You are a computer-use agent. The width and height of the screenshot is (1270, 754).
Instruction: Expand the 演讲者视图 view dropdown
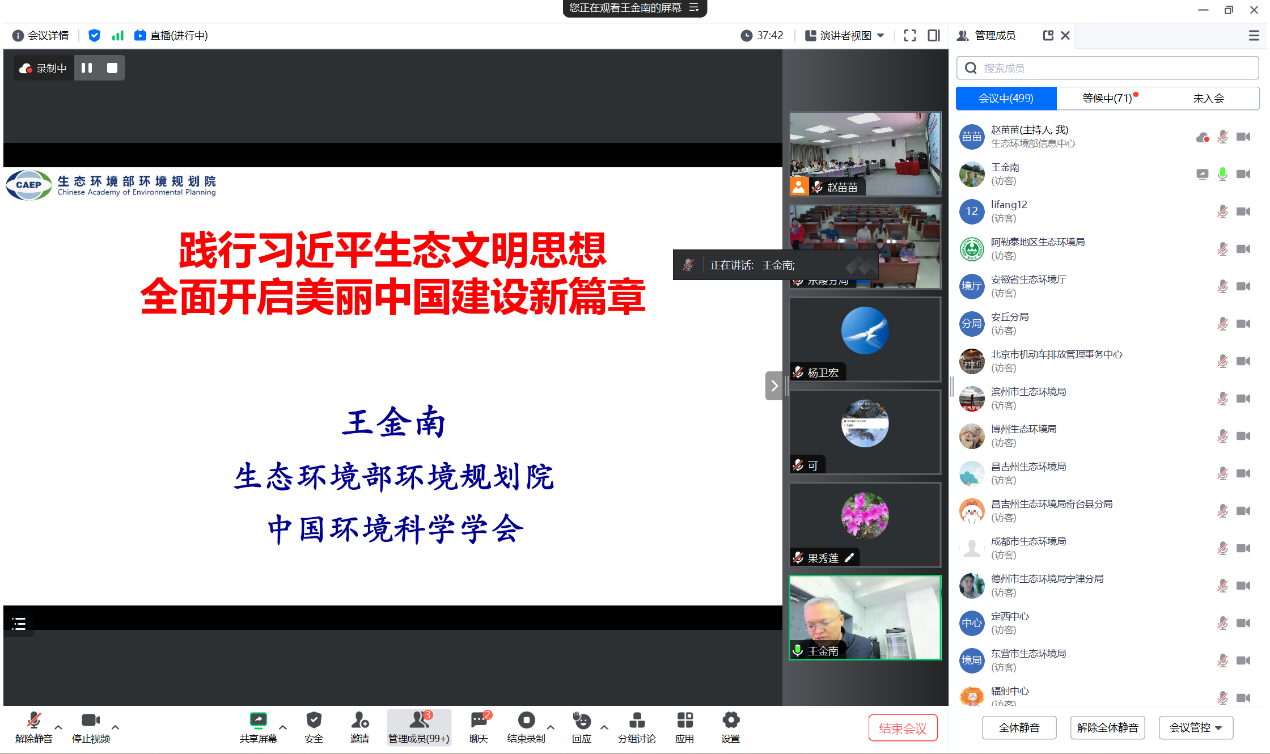point(845,35)
